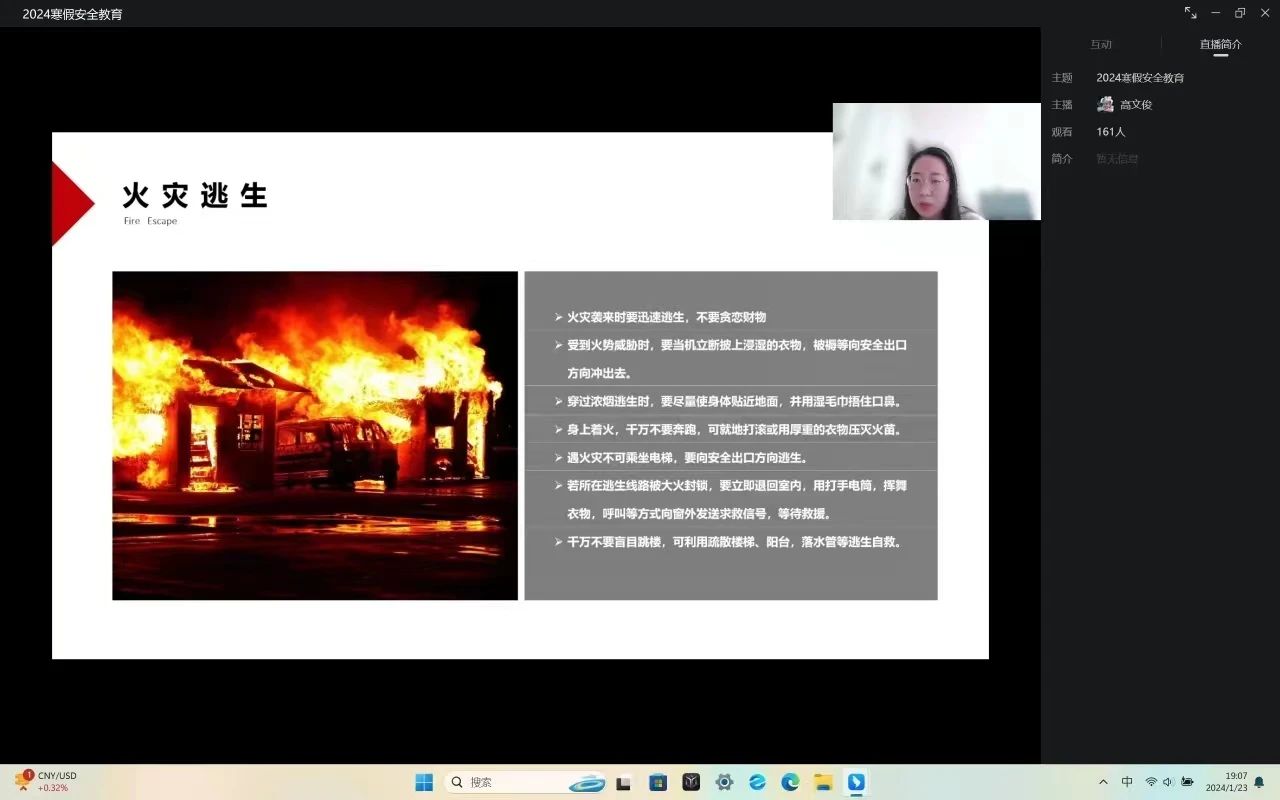Open Settings gear on the taskbar
Viewport: 1280px width, 800px height.
724,782
